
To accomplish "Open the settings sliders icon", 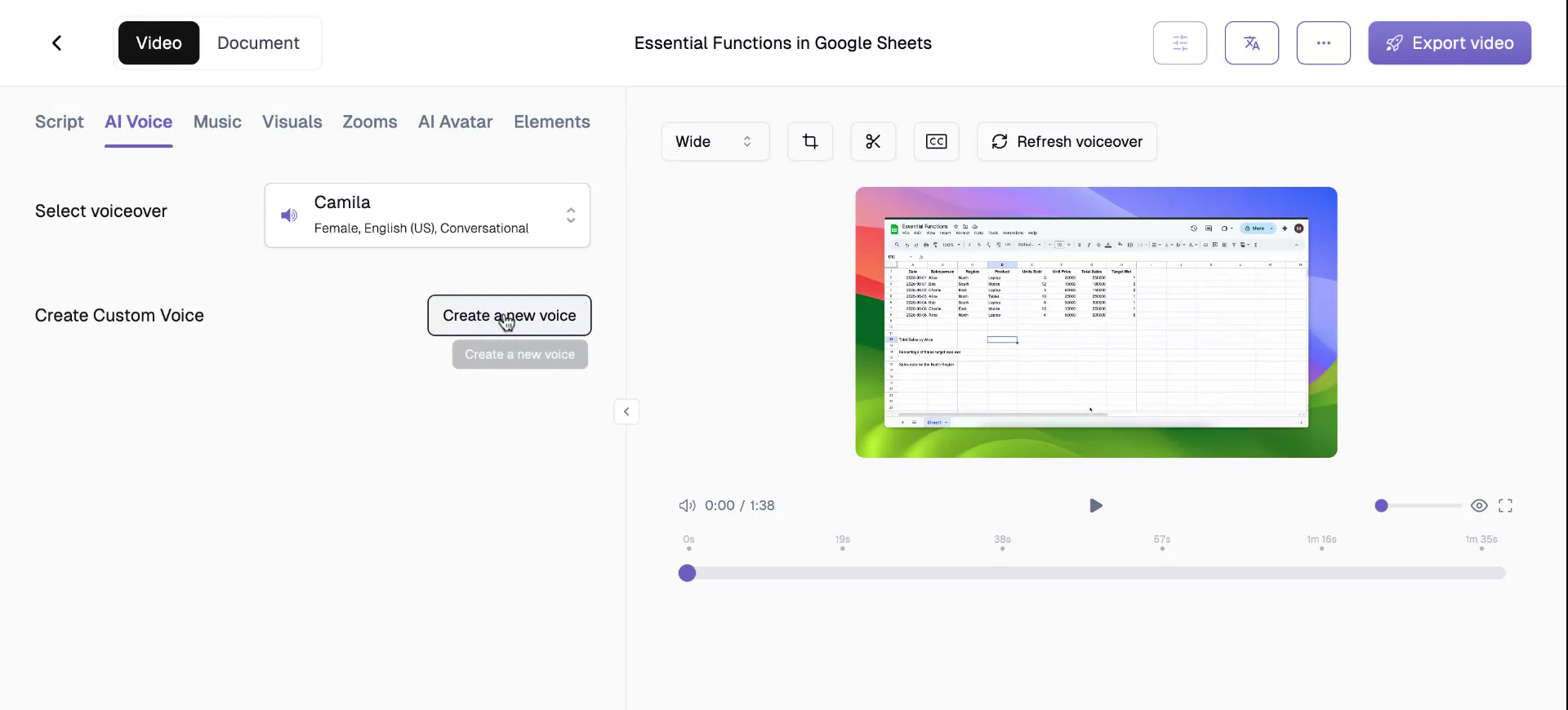I will click(1179, 42).
